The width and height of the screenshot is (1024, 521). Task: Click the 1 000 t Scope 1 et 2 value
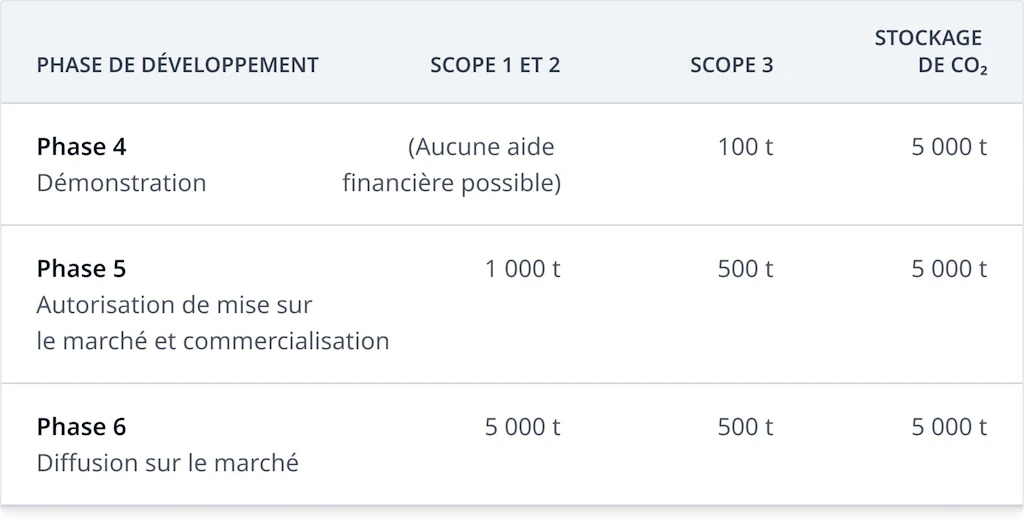[x=522, y=269]
